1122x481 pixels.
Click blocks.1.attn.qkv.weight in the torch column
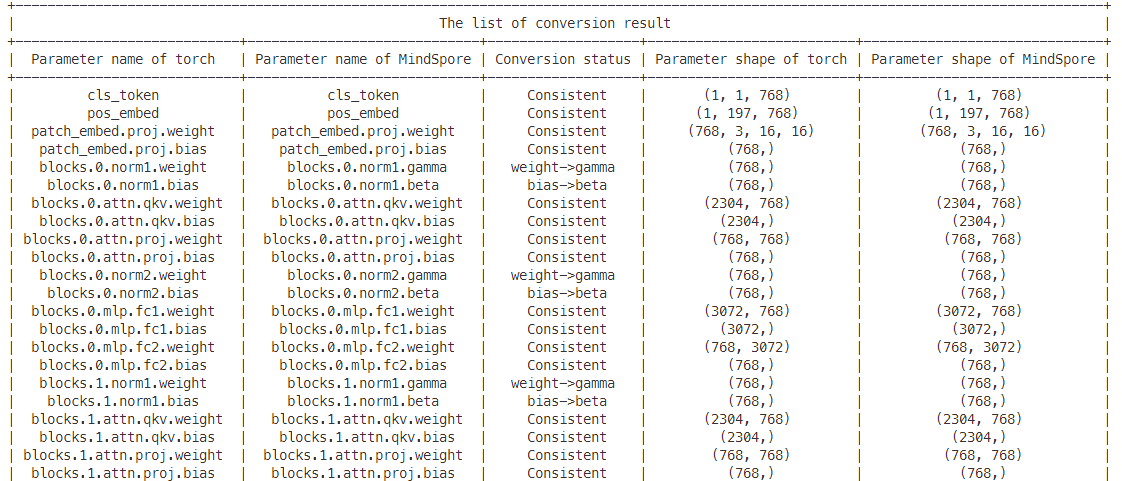[x=123, y=419]
